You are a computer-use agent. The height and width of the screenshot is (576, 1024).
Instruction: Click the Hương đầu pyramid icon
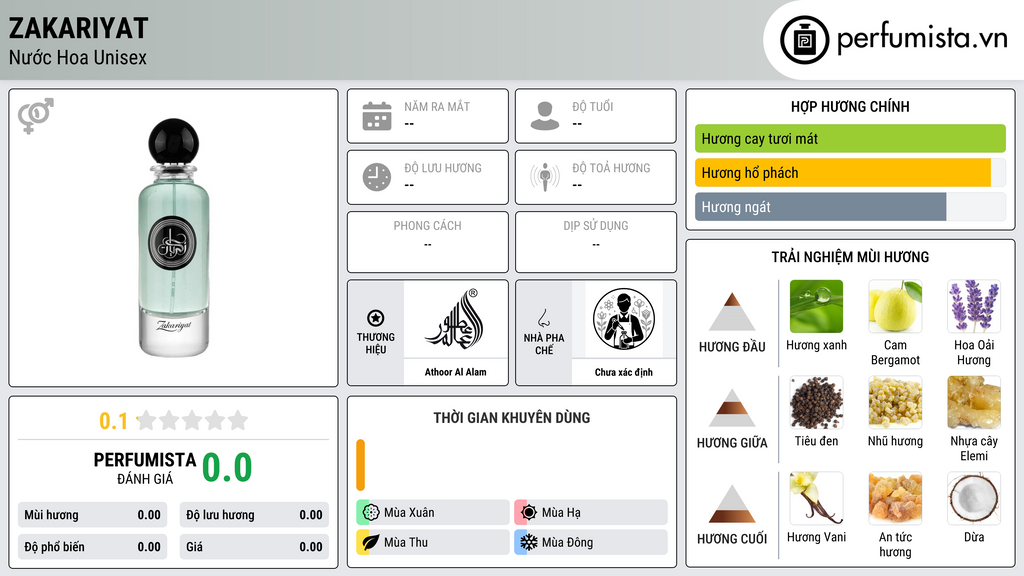click(732, 312)
